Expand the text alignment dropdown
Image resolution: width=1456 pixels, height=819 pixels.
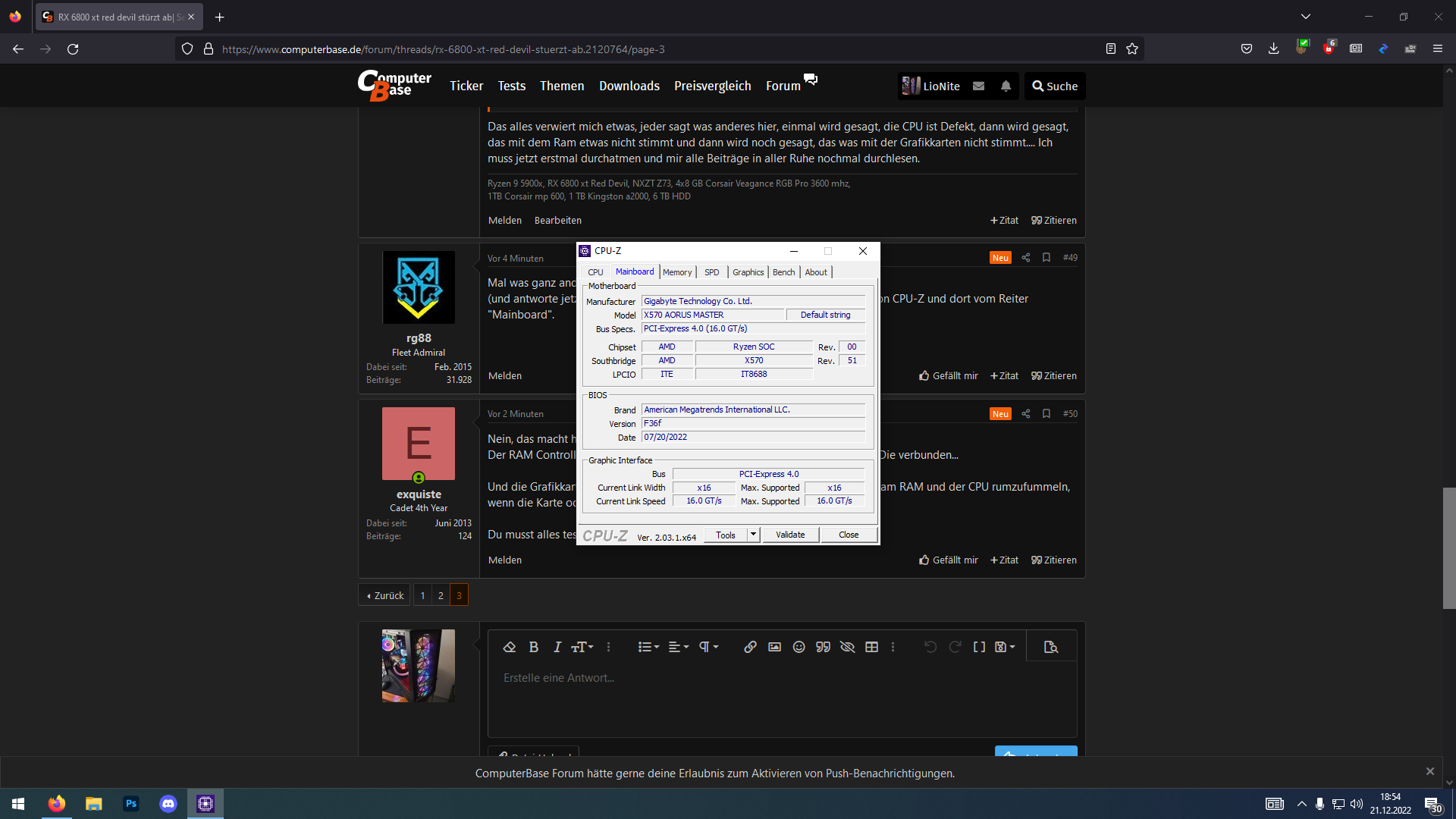(x=679, y=647)
